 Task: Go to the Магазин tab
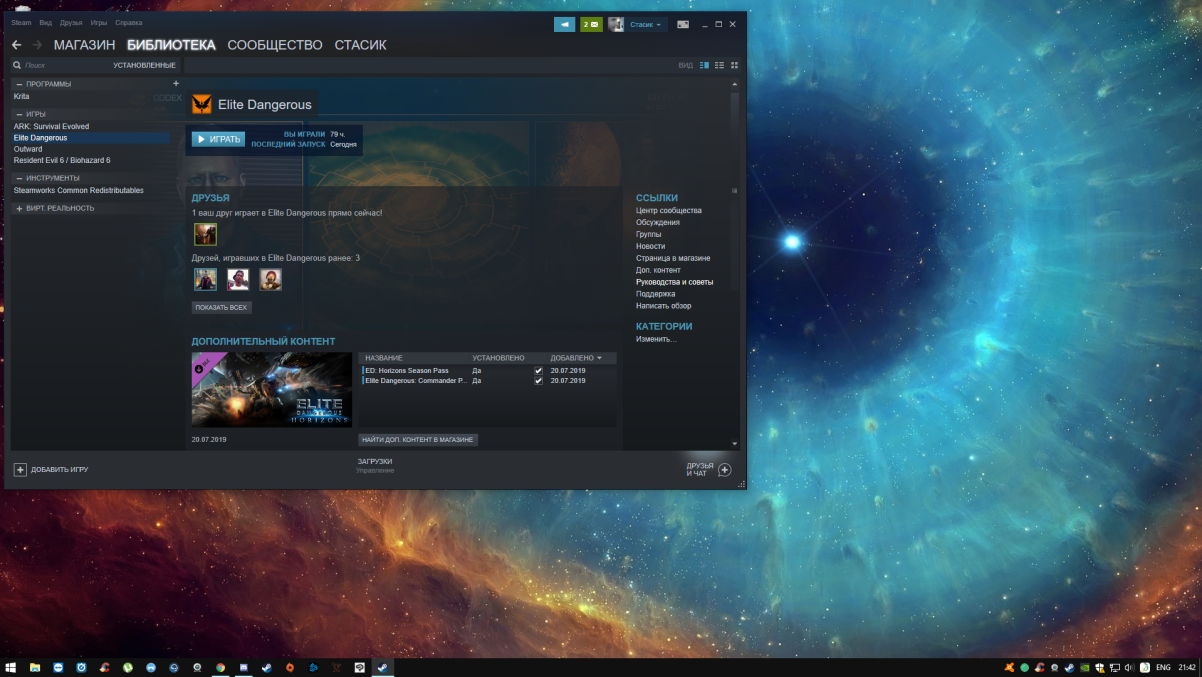(84, 45)
